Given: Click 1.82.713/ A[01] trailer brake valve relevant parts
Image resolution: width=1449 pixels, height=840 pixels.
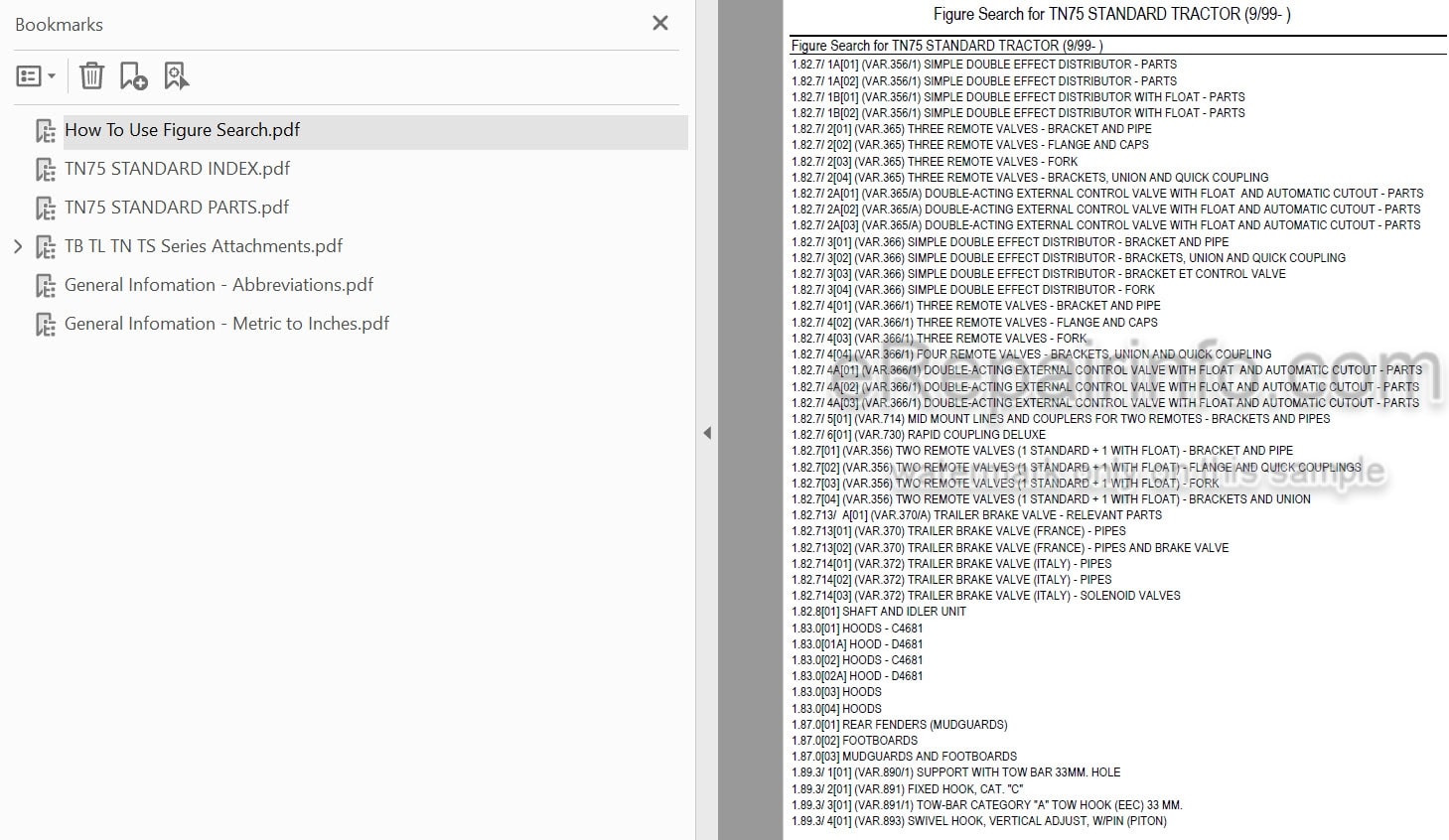Looking at the screenshot, I should [976, 515].
